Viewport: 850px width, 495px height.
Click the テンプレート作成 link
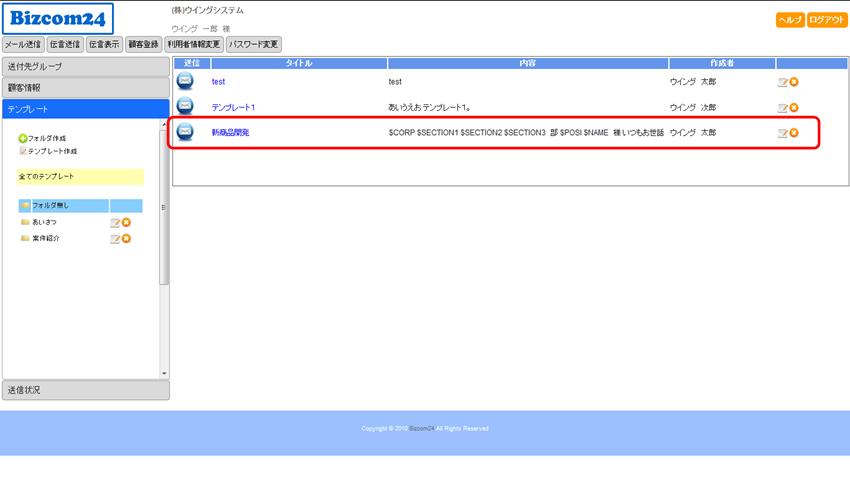52,151
